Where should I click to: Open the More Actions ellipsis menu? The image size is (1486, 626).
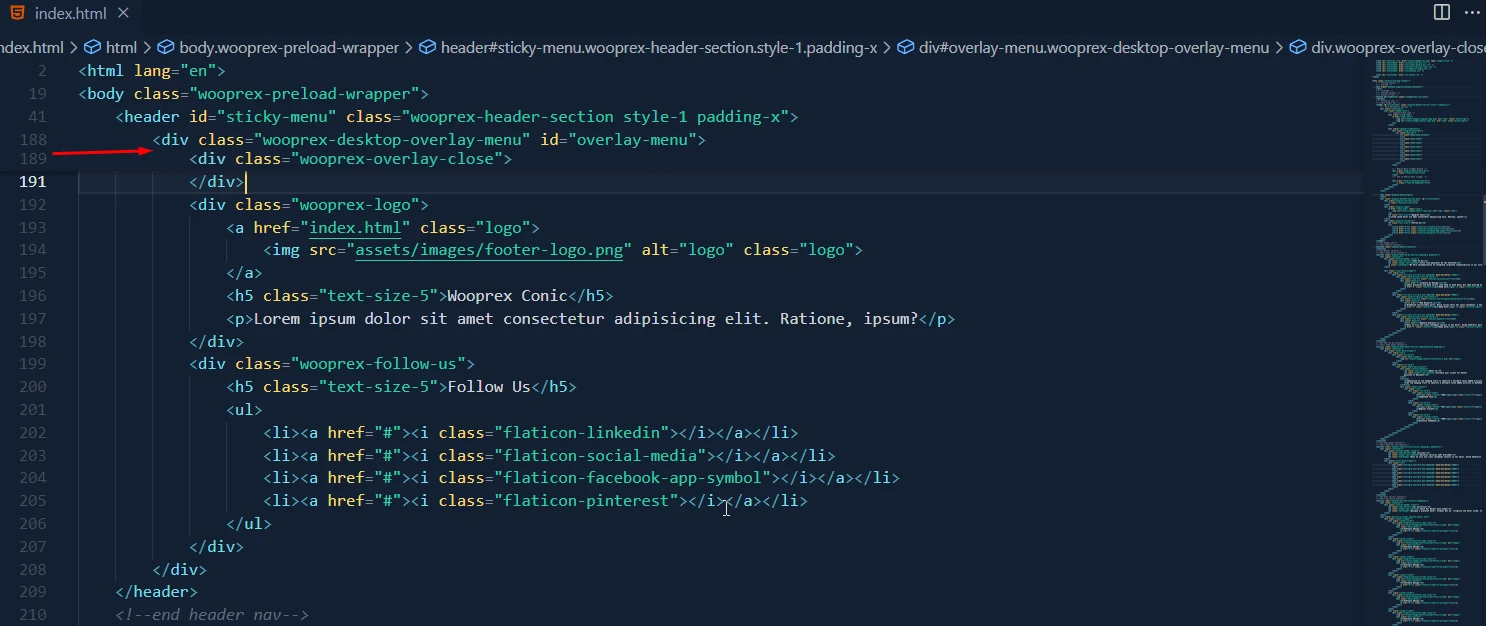[1470, 12]
